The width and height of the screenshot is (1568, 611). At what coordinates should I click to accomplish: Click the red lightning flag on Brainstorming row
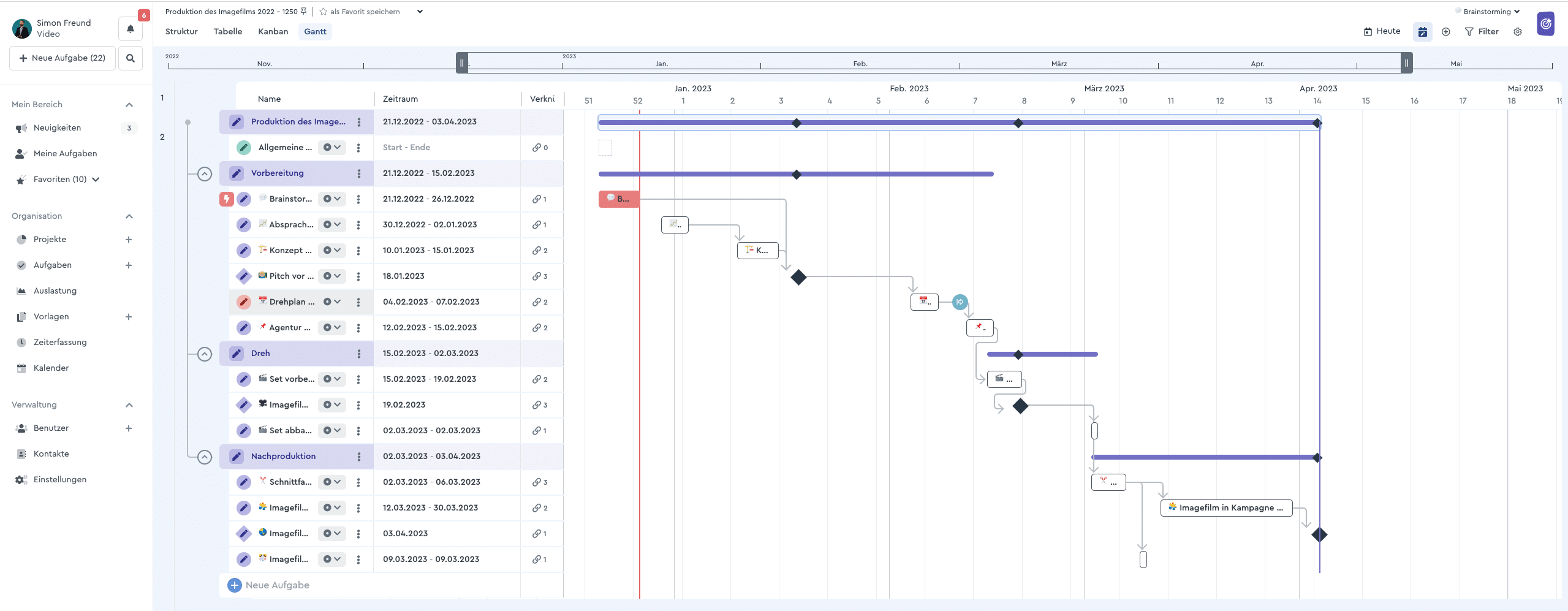click(227, 199)
